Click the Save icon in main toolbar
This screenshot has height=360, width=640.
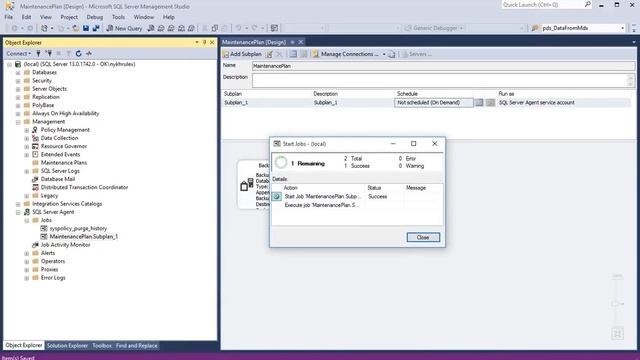pyautogui.click(x=86, y=28)
